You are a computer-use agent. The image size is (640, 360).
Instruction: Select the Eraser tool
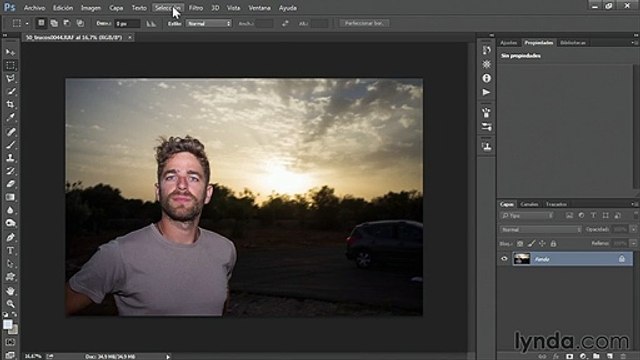point(10,184)
